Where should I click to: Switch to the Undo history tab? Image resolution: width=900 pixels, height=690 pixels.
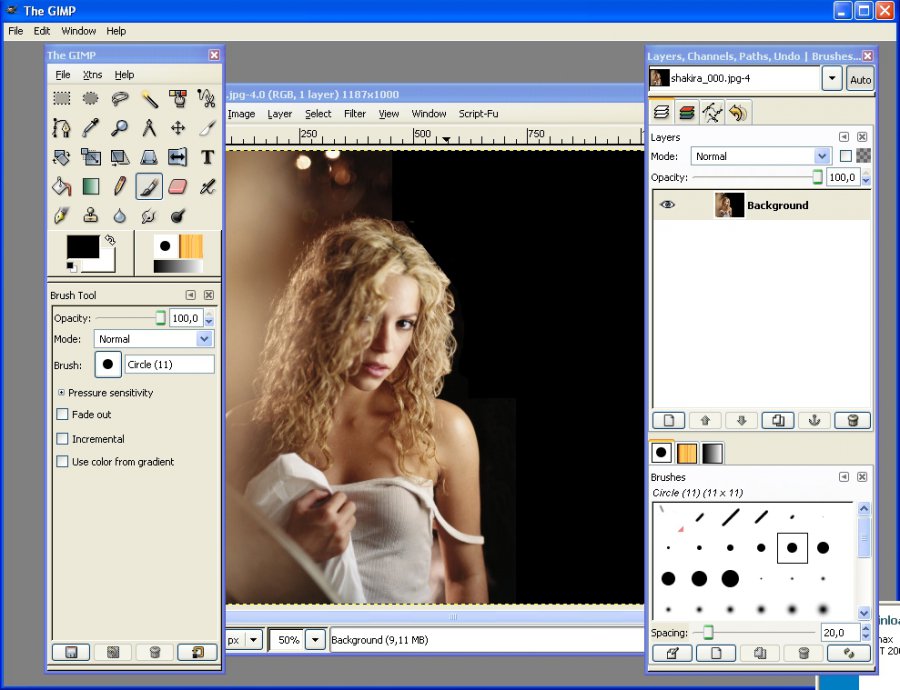tap(738, 113)
